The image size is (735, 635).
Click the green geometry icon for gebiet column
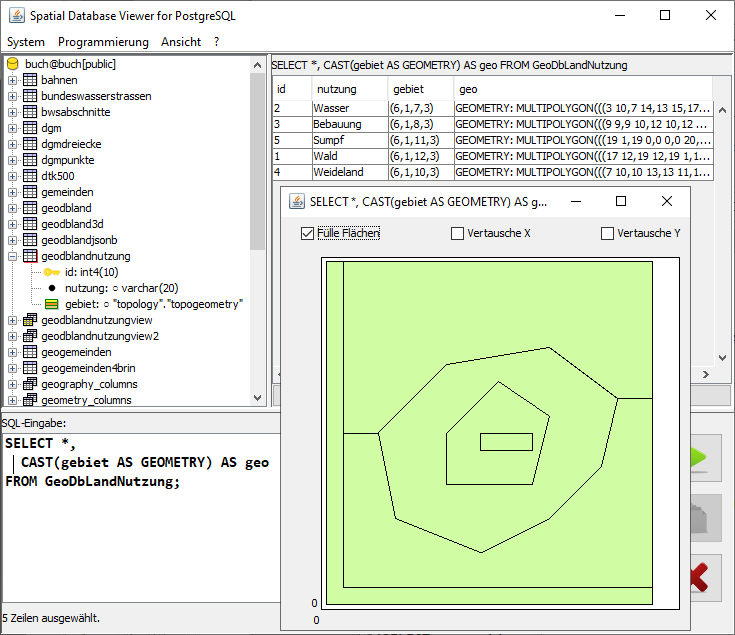(x=52, y=304)
